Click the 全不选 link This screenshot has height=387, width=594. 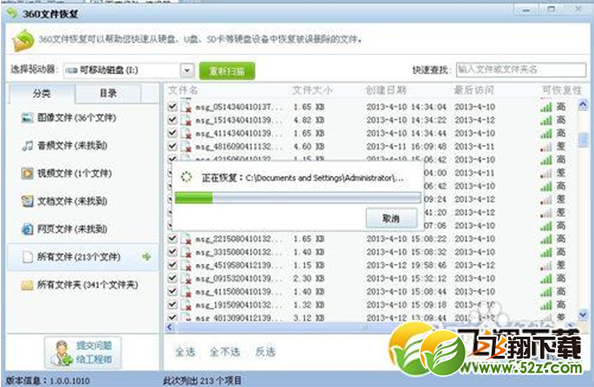pyautogui.click(x=225, y=352)
